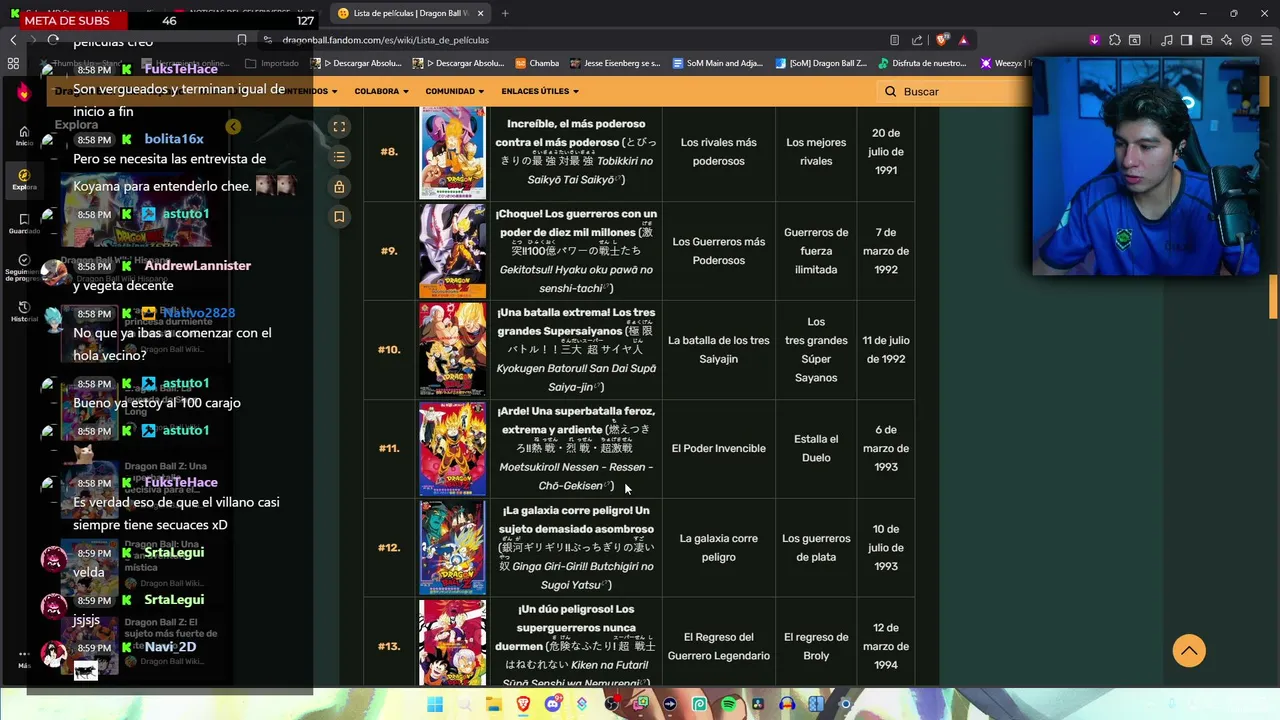1280x720 pixels.
Task: Click the Navi_2D chat username
Action: pos(170,647)
